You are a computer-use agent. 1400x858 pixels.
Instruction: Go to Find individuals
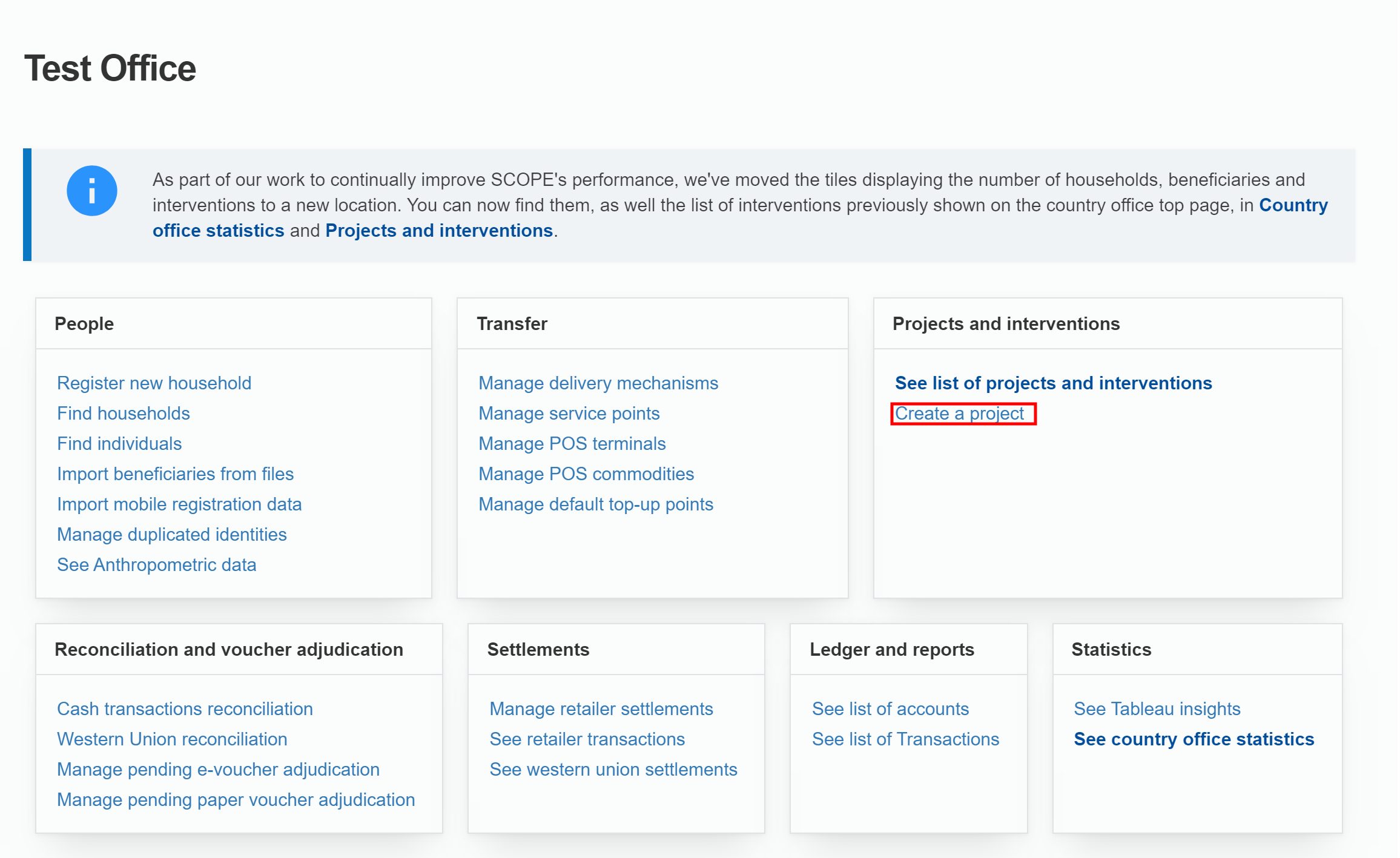pyautogui.click(x=119, y=444)
